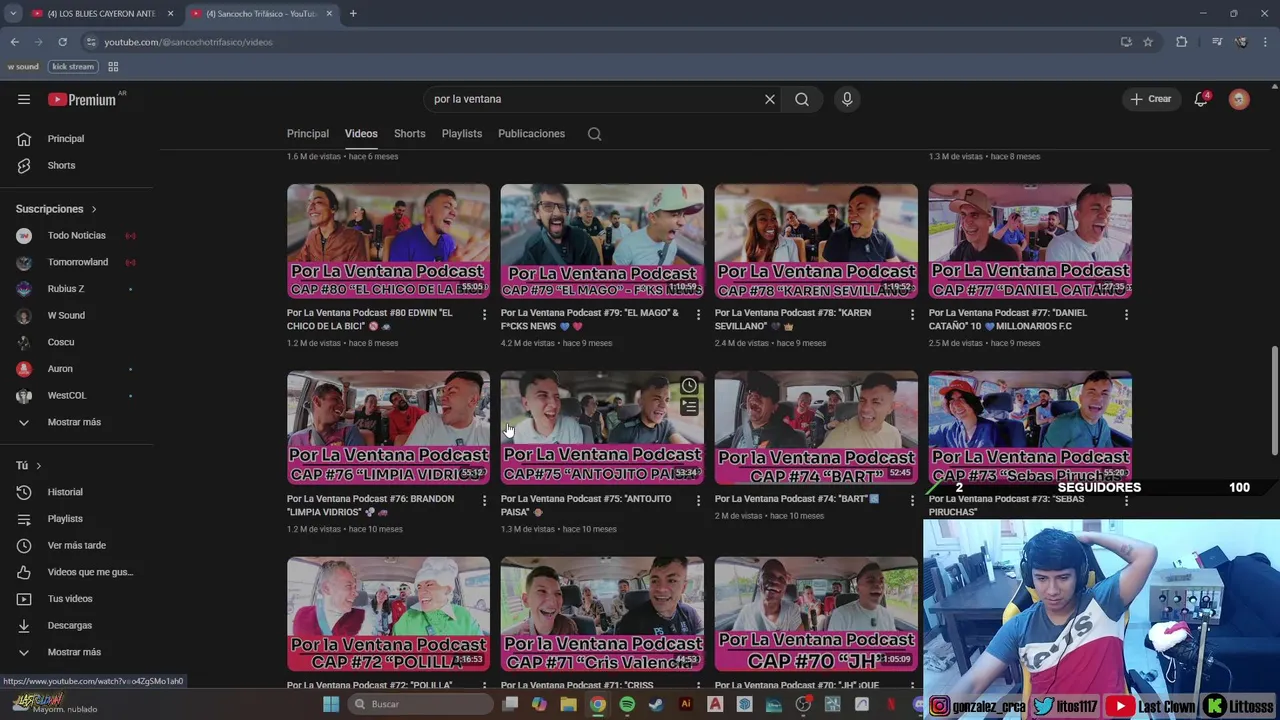Screen dimensions: 1280x720
Task: Open options menu for Podcast #78 video
Action: (912, 315)
